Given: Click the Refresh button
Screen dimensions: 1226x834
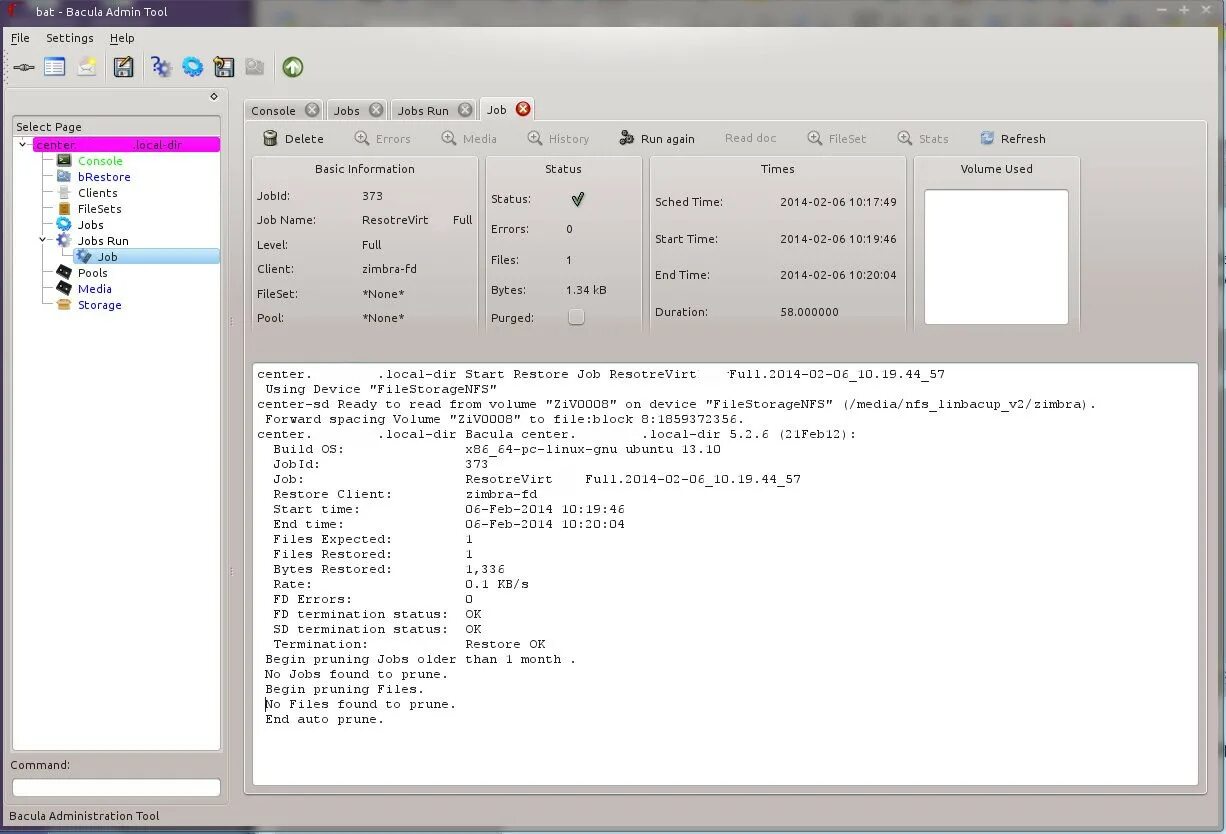Looking at the screenshot, I should click(1012, 139).
